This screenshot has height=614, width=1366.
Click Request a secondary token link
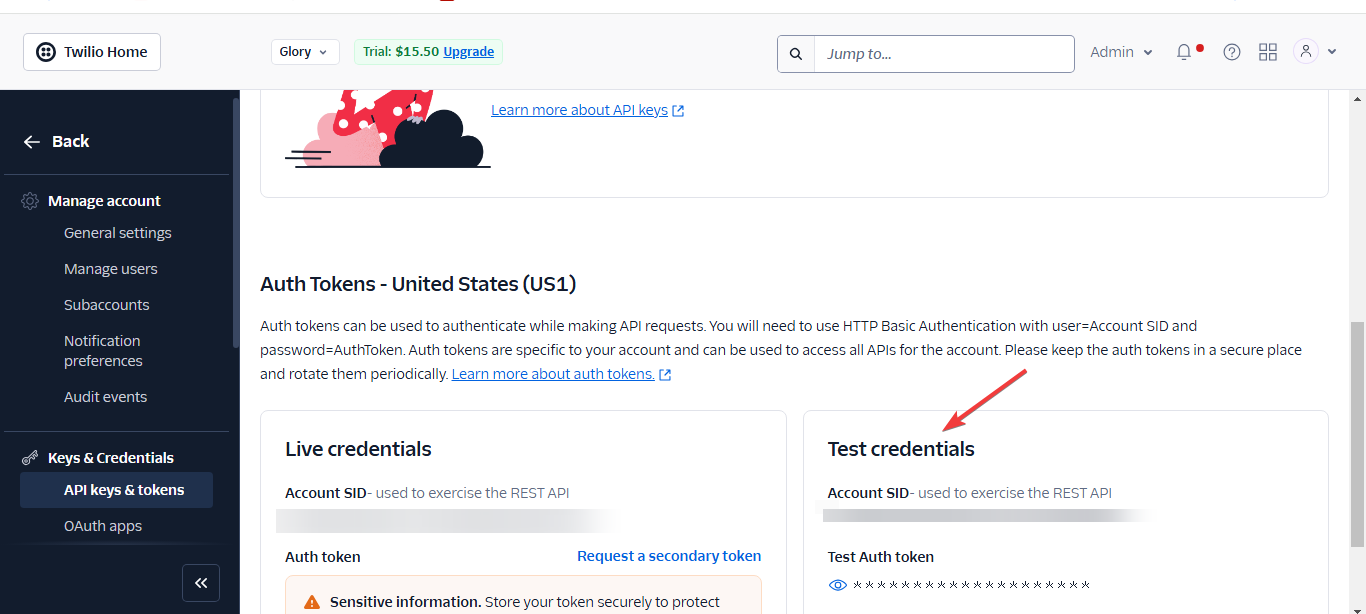(669, 556)
